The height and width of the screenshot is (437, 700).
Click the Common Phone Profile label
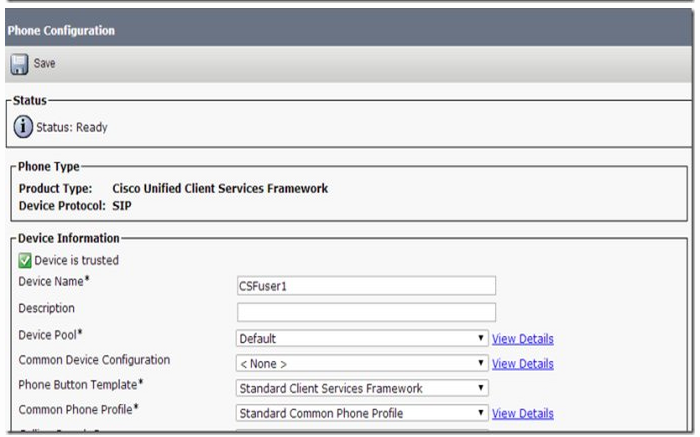point(79,409)
